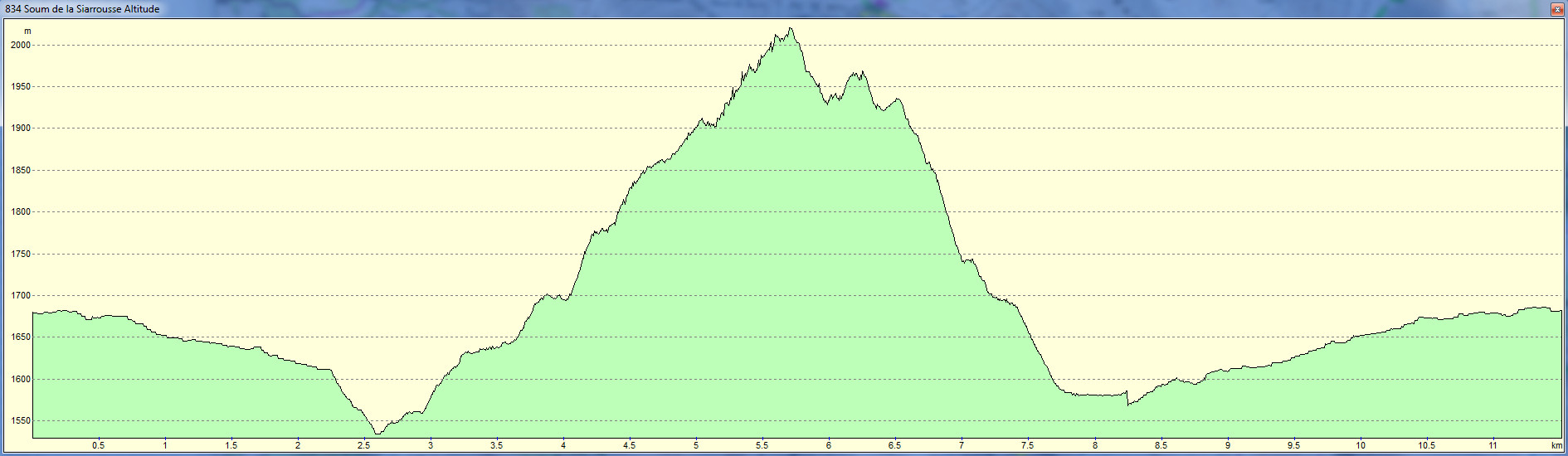
Task: Click the 1650 label on altitude axis
Action: click(x=20, y=337)
